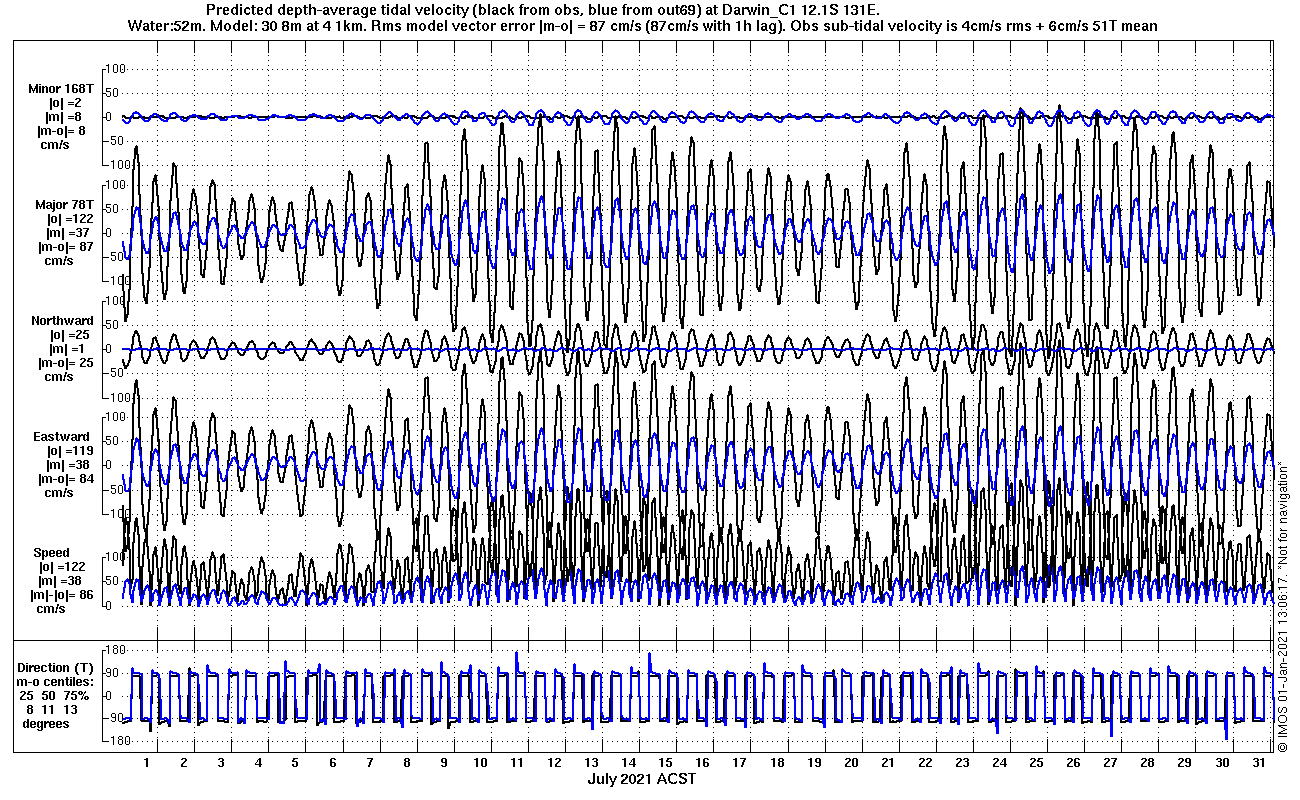Viewport: 1300px width, 800px height.
Task: Select the 'Direction (T)' panel label
Action: coord(57,667)
